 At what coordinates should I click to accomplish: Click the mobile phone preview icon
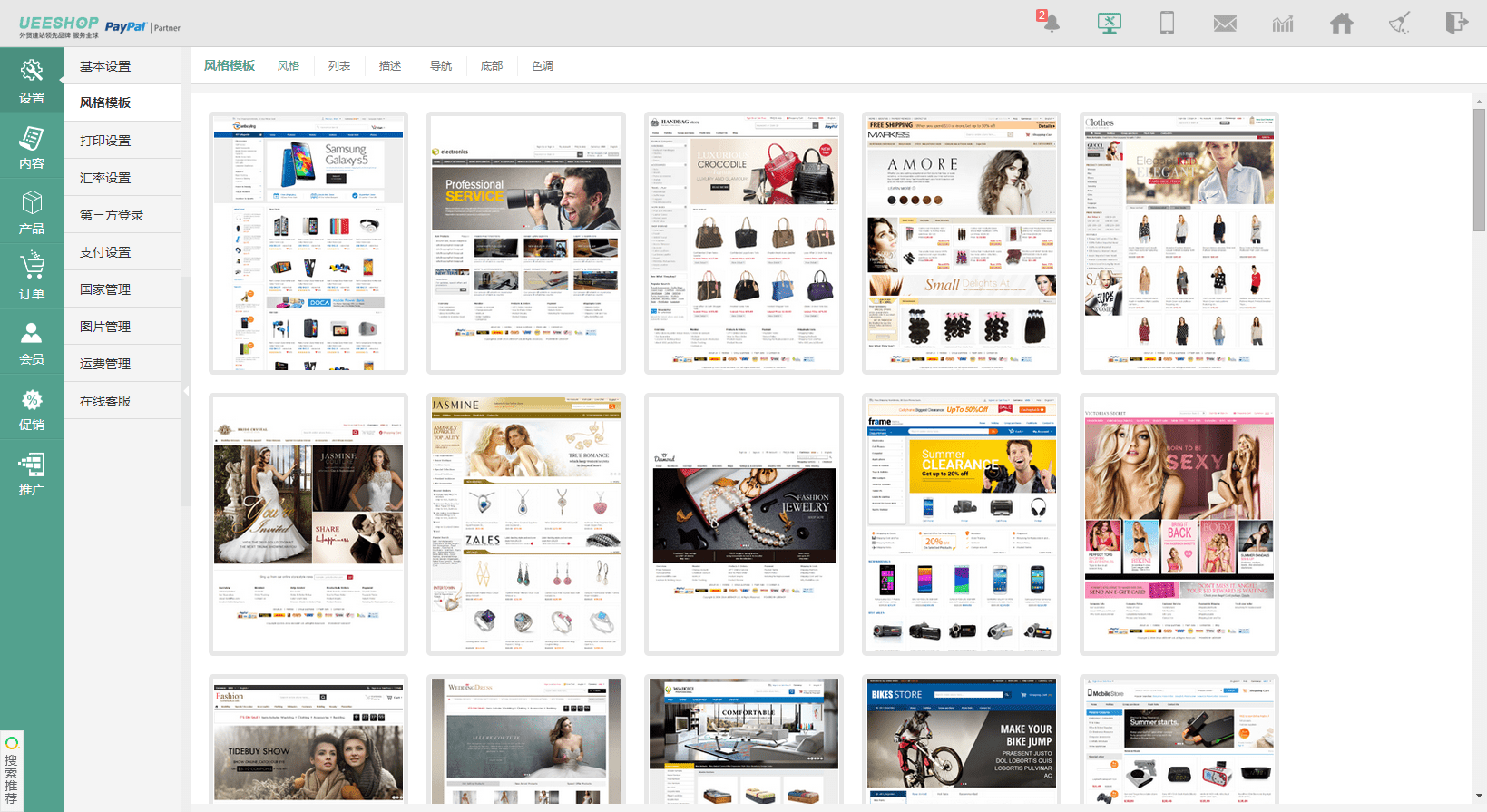[1167, 24]
